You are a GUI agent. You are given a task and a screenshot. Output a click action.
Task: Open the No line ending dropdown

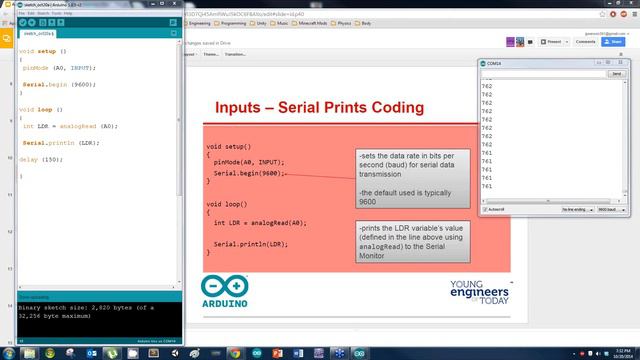[577, 209]
